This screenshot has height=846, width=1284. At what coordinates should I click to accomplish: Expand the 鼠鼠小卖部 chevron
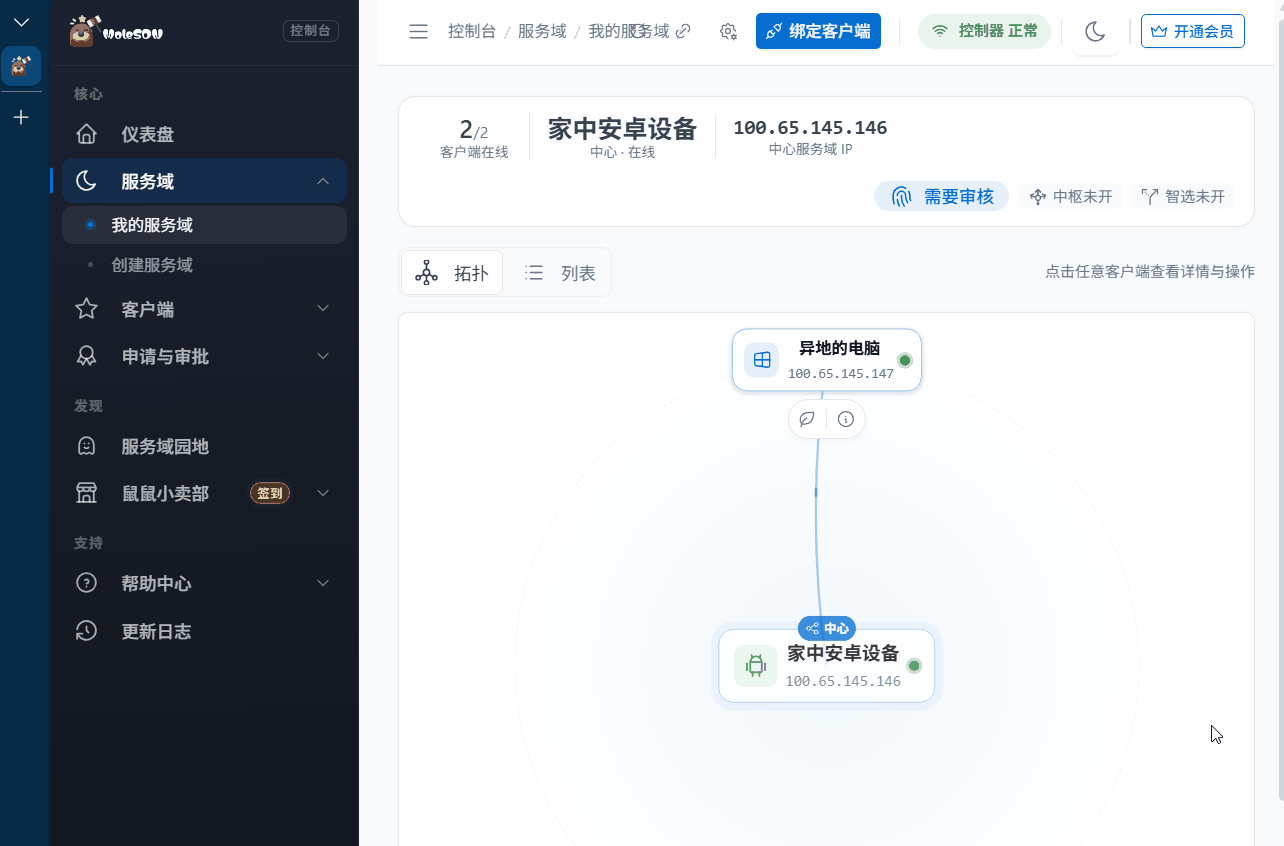point(322,493)
